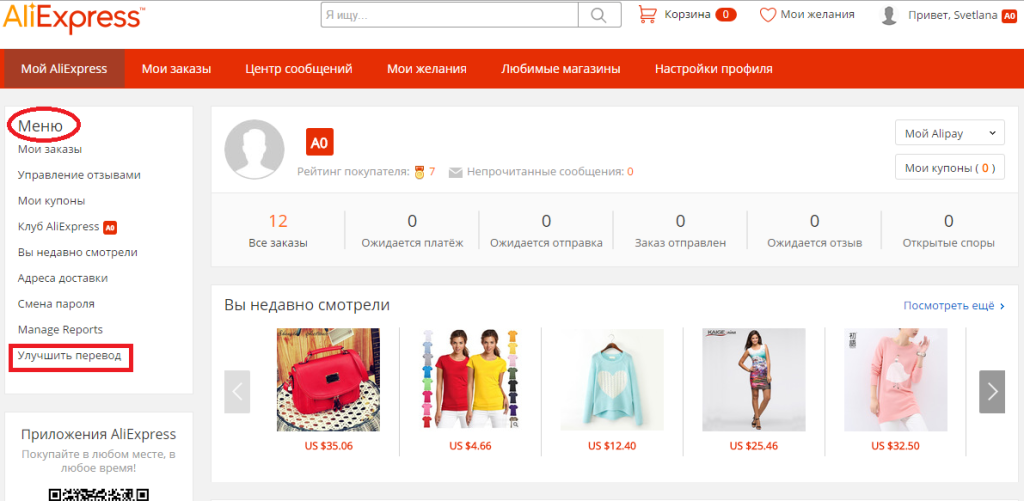Click the QR code for AliExpress apps
Screen dimensions: 1024x501
pyautogui.click(x=99, y=494)
